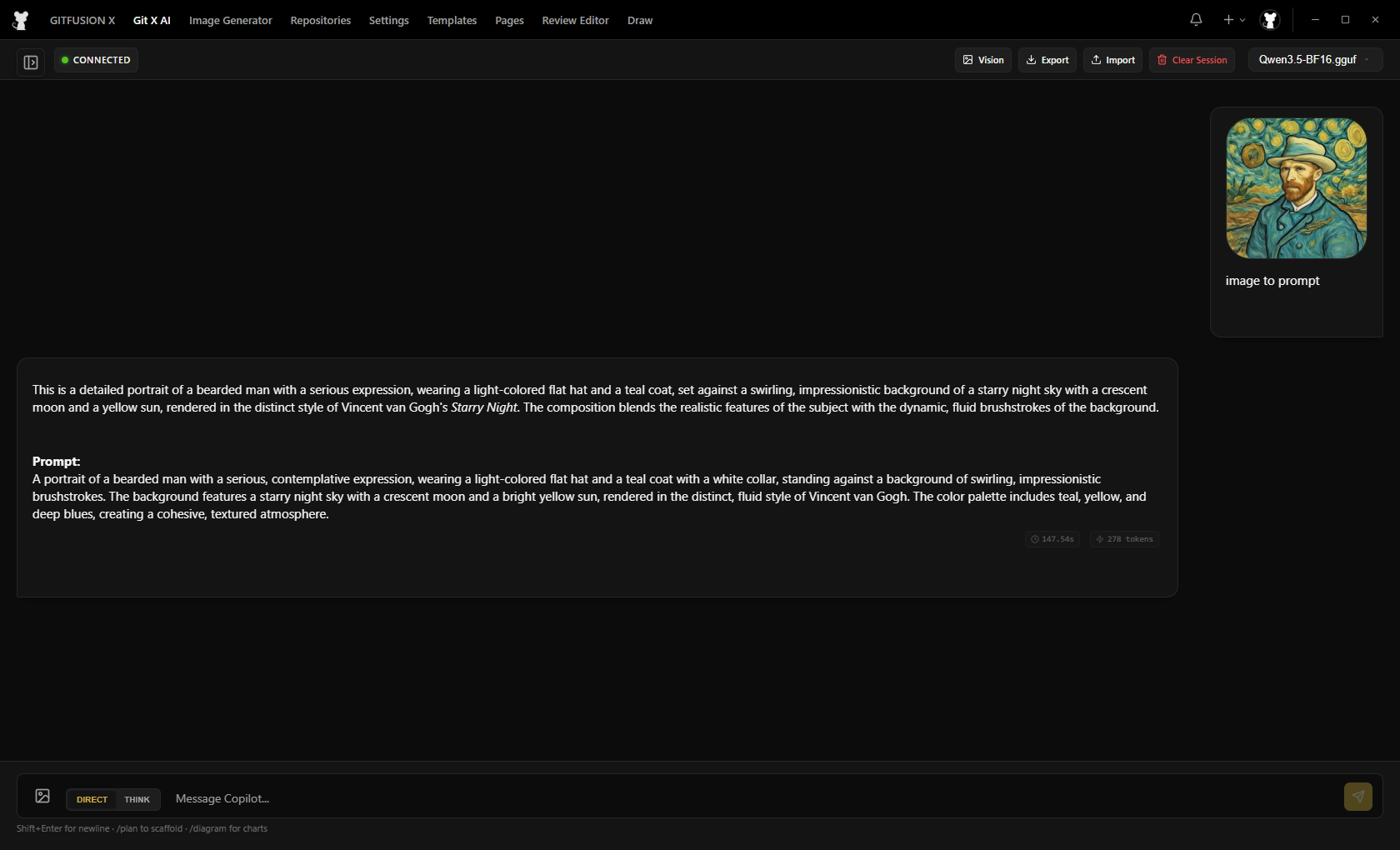Click the italic 'Starry Night' text

click(484, 407)
